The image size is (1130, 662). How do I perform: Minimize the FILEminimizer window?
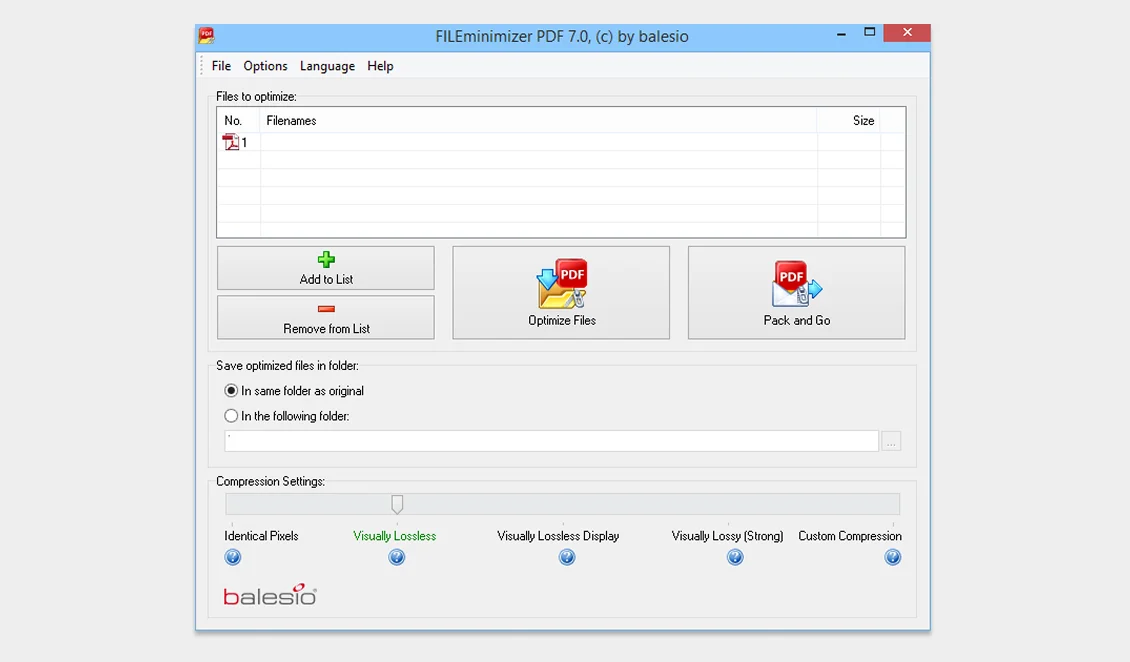[x=841, y=33]
